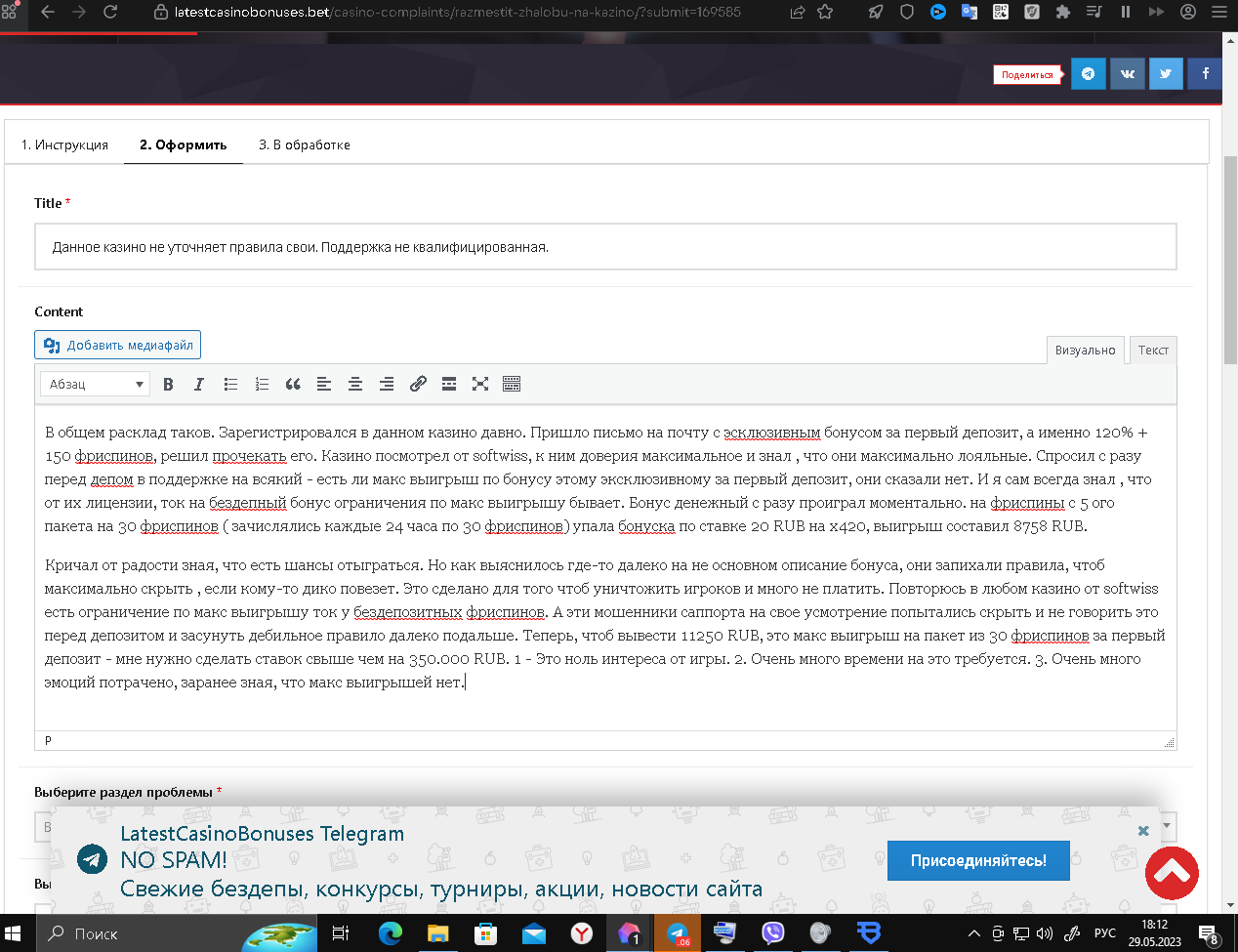The height and width of the screenshot is (952, 1238).
Task: Open the QR code extension icon
Action: [x=1001, y=12]
